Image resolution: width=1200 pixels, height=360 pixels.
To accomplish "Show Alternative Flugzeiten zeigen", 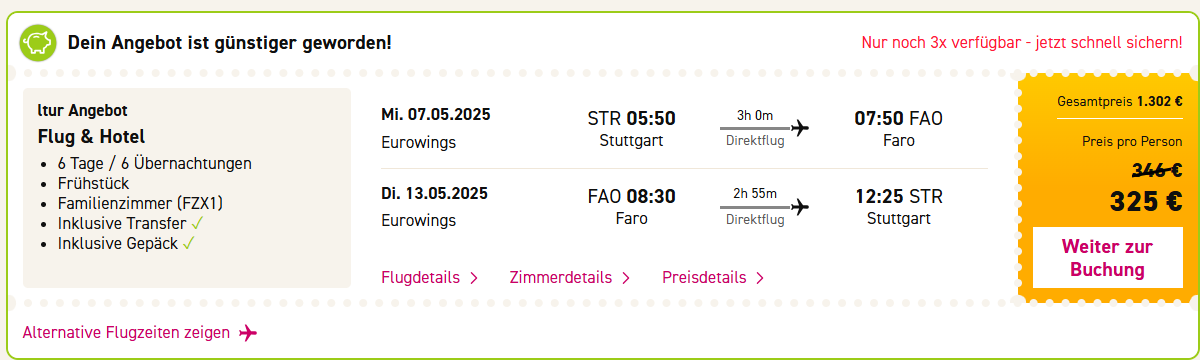I will [x=126, y=332].
